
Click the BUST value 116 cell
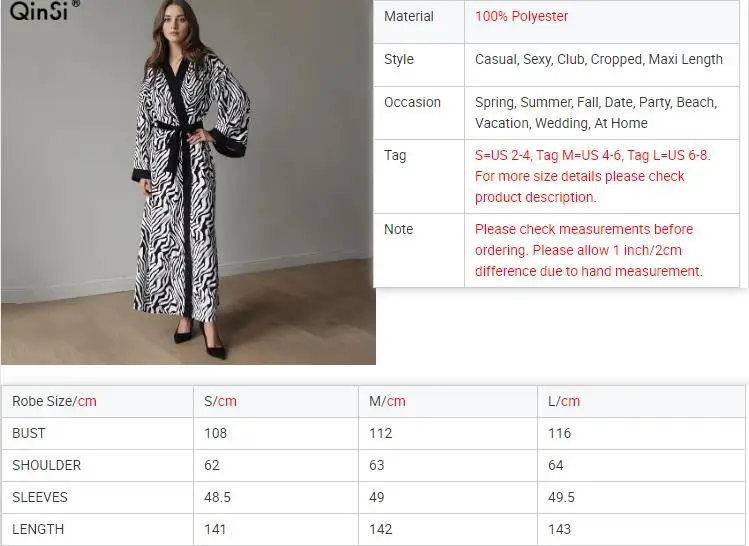tap(559, 433)
